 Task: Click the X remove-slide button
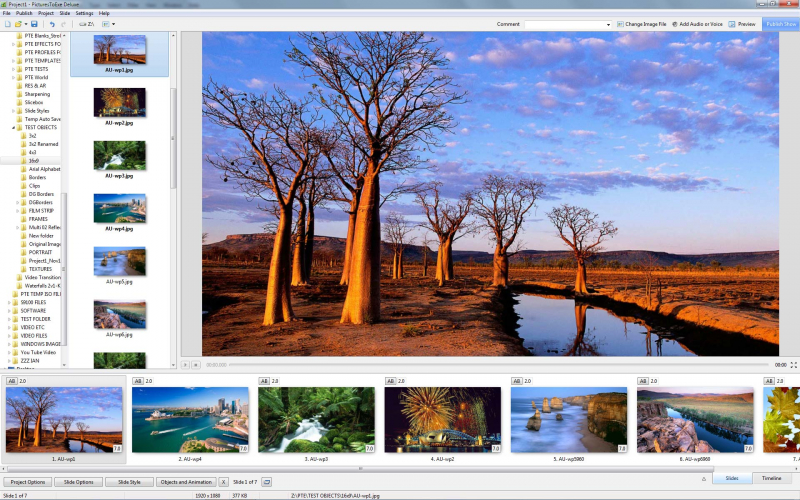tap(223, 482)
